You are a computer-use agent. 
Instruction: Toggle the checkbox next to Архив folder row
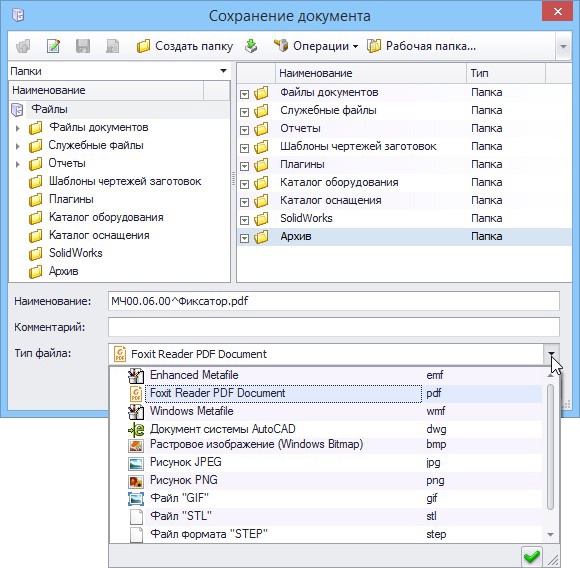244,238
